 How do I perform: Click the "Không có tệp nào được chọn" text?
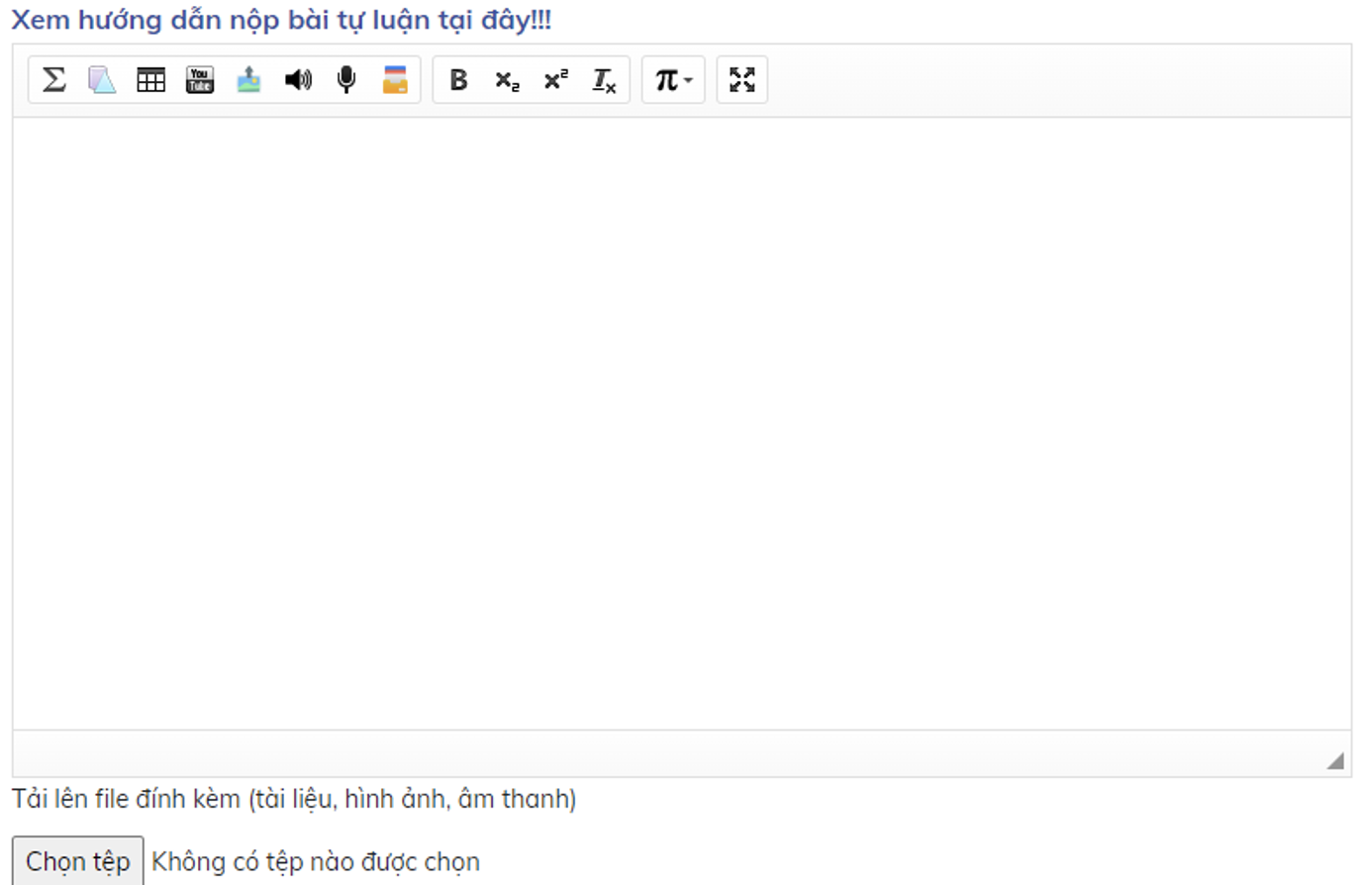coord(316,862)
